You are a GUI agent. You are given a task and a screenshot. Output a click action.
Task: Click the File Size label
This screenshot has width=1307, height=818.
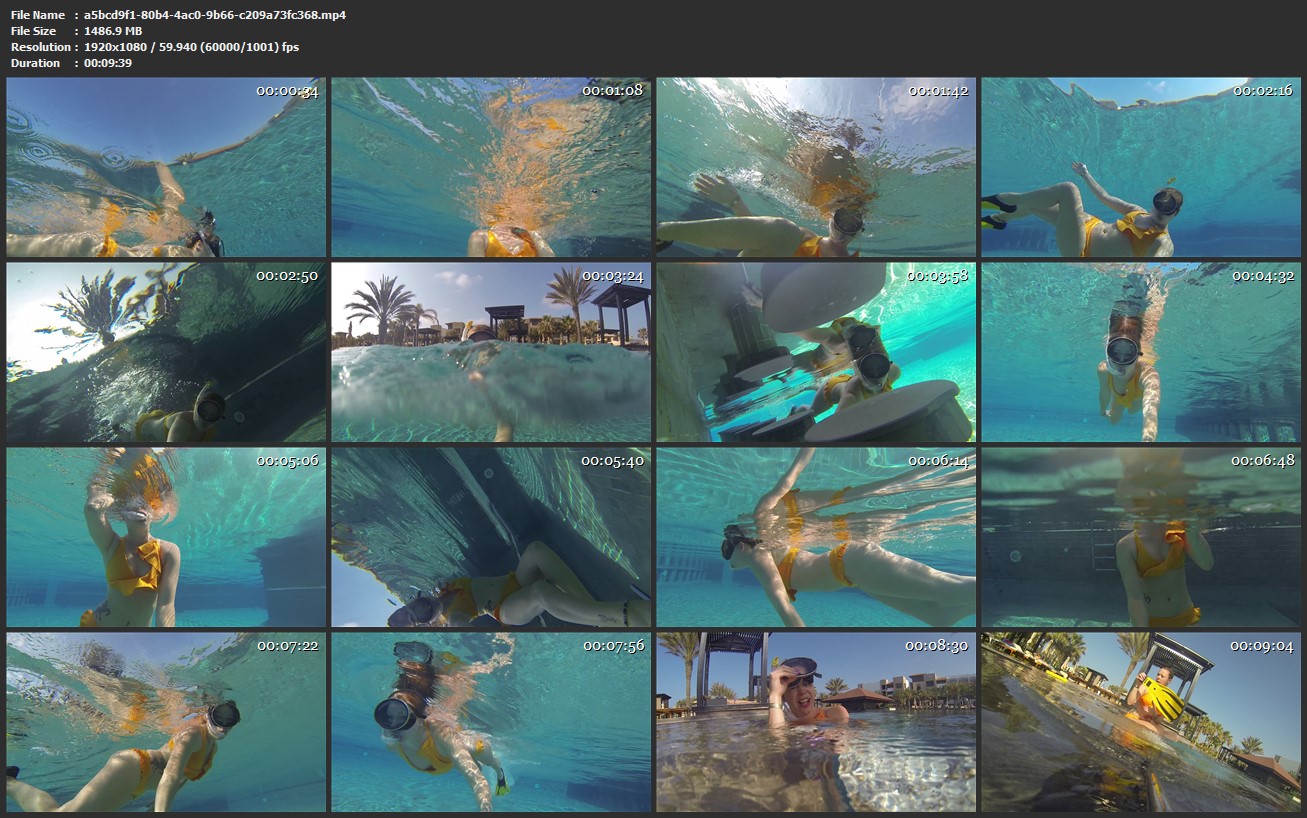[x=35, y=31]
